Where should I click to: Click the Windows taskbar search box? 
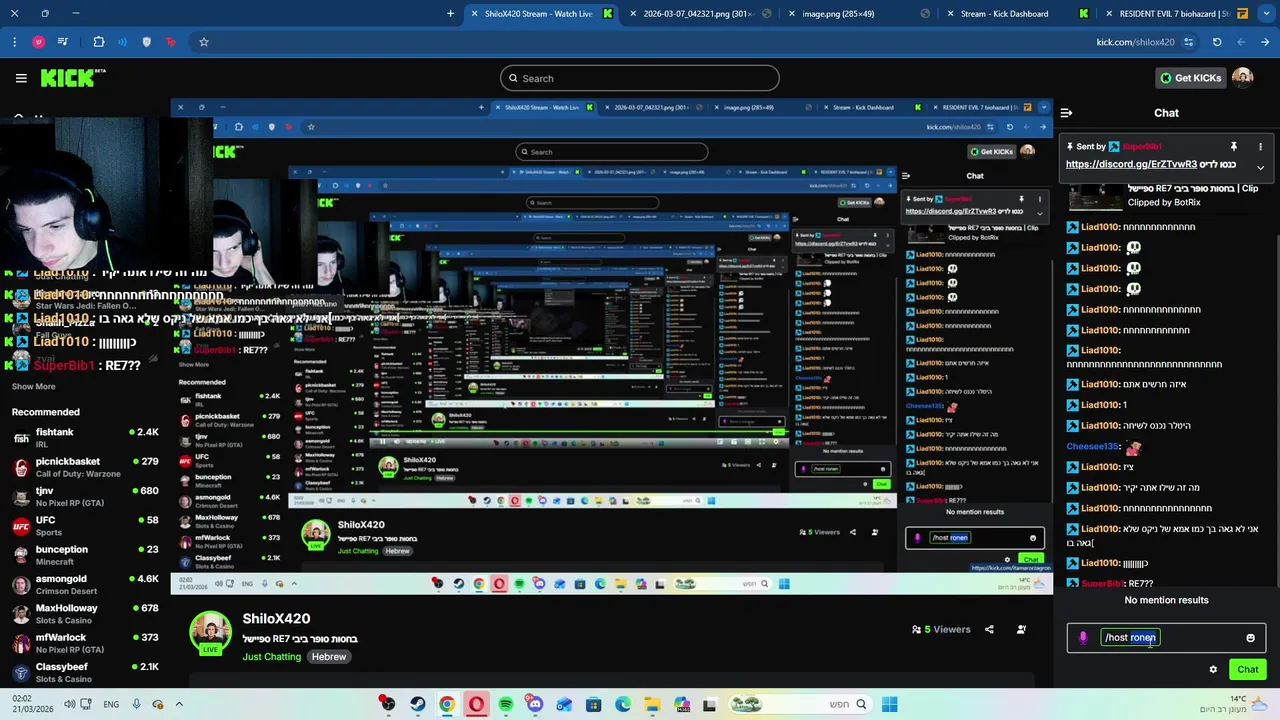click(x=801, y=704)
